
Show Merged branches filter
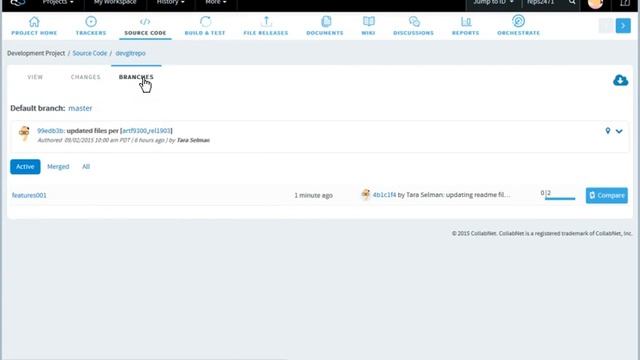(x=58, y=167)
